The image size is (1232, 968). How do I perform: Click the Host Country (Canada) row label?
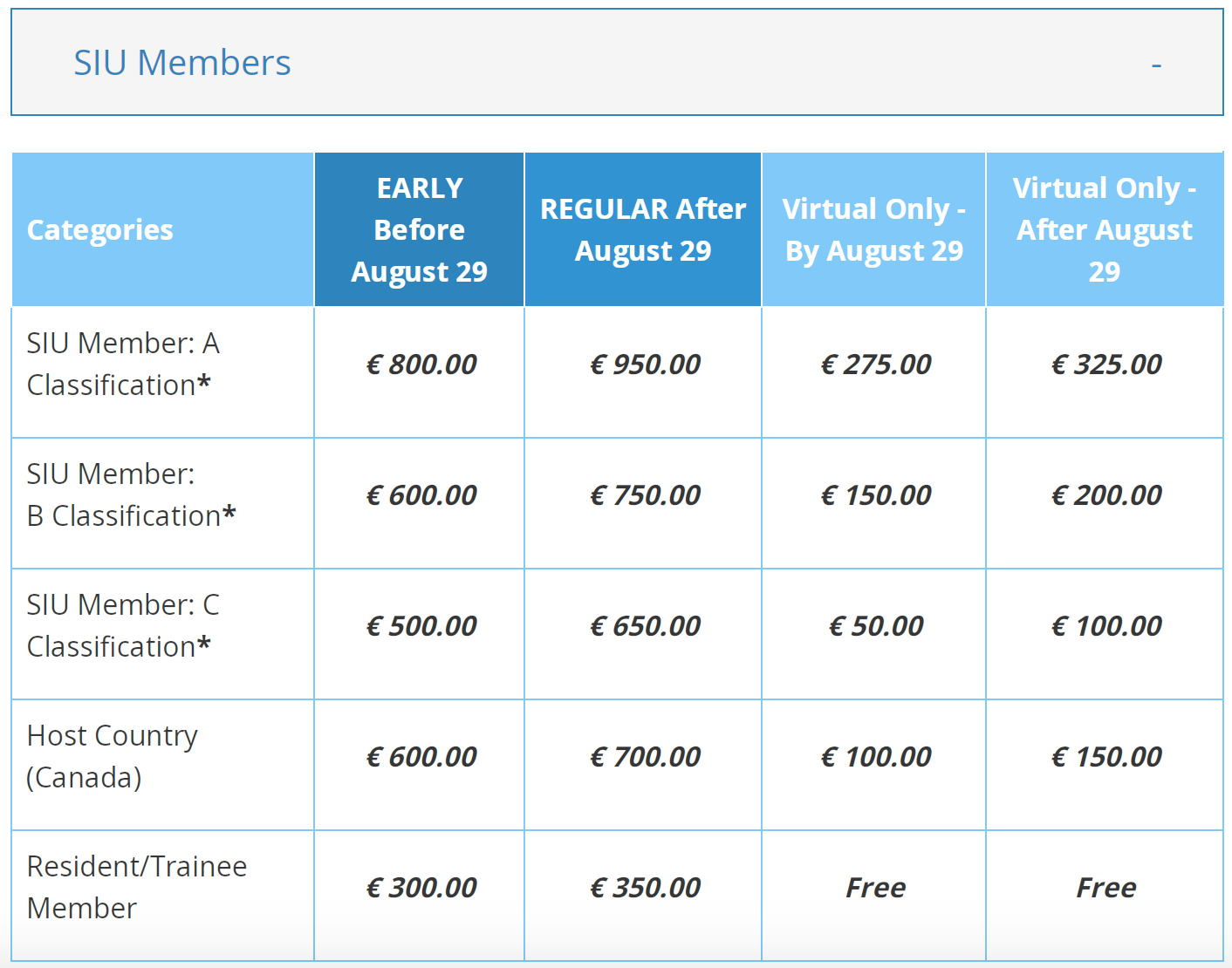[x=112, y=756]
